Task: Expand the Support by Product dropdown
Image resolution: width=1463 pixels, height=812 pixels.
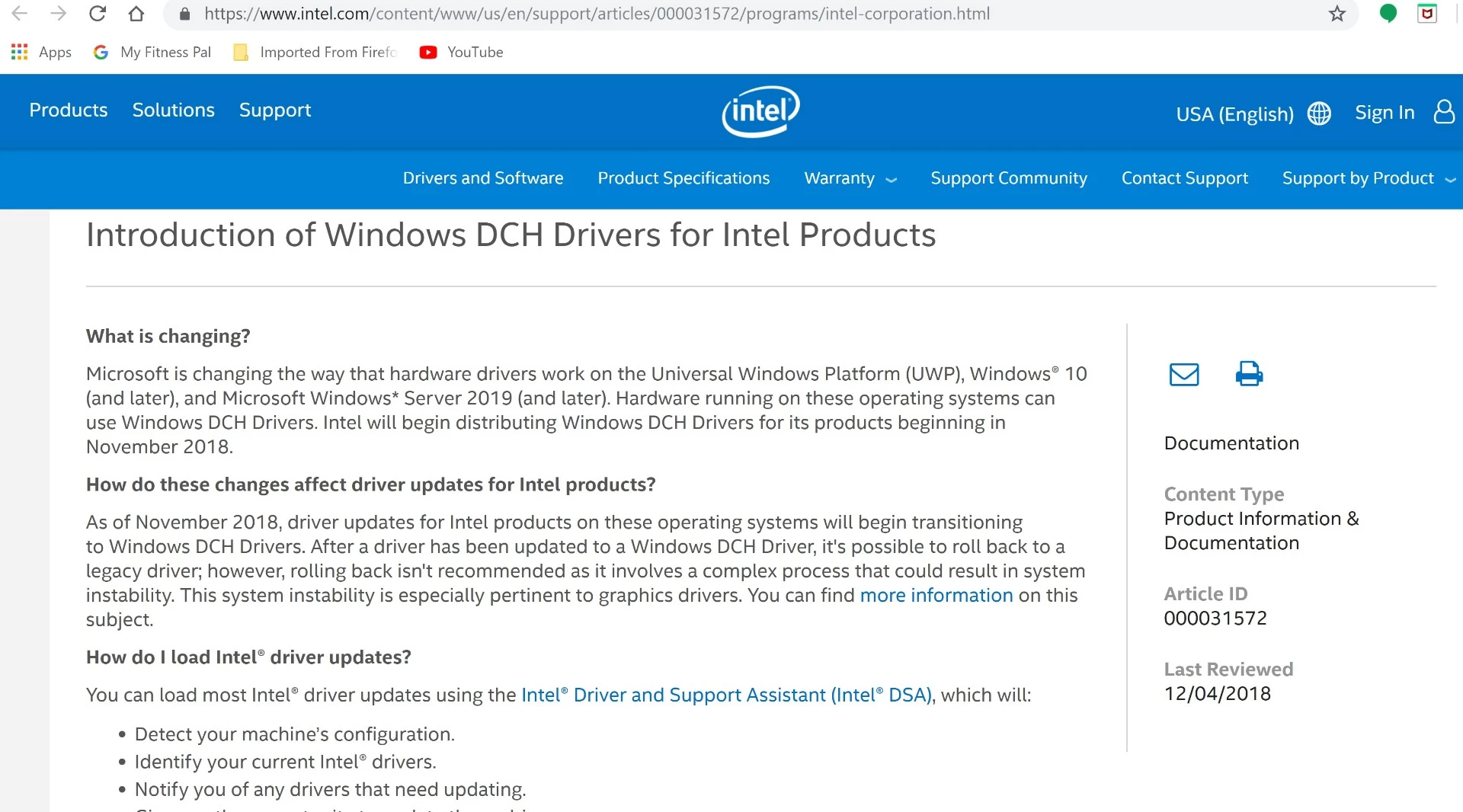Action: (x=1369, y=178)
